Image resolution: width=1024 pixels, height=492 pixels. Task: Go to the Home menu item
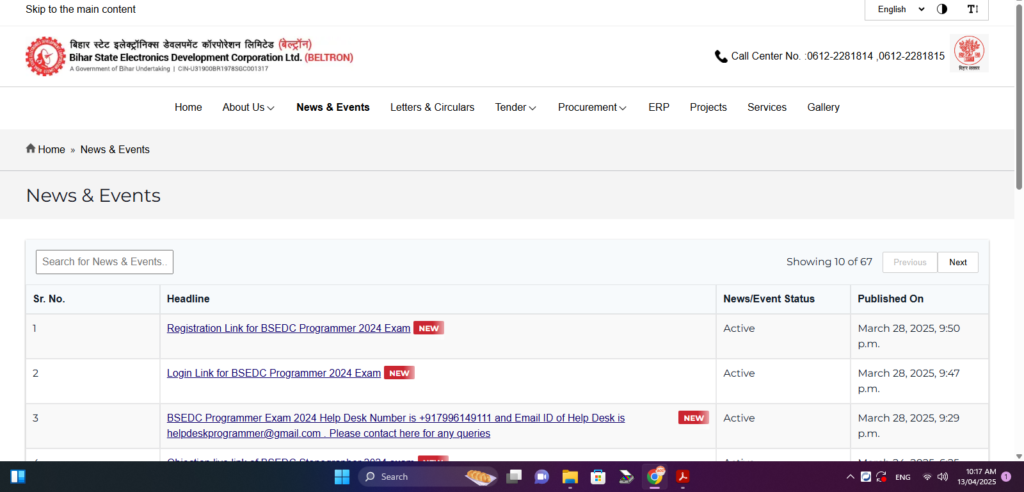click(x=188, y=107)
